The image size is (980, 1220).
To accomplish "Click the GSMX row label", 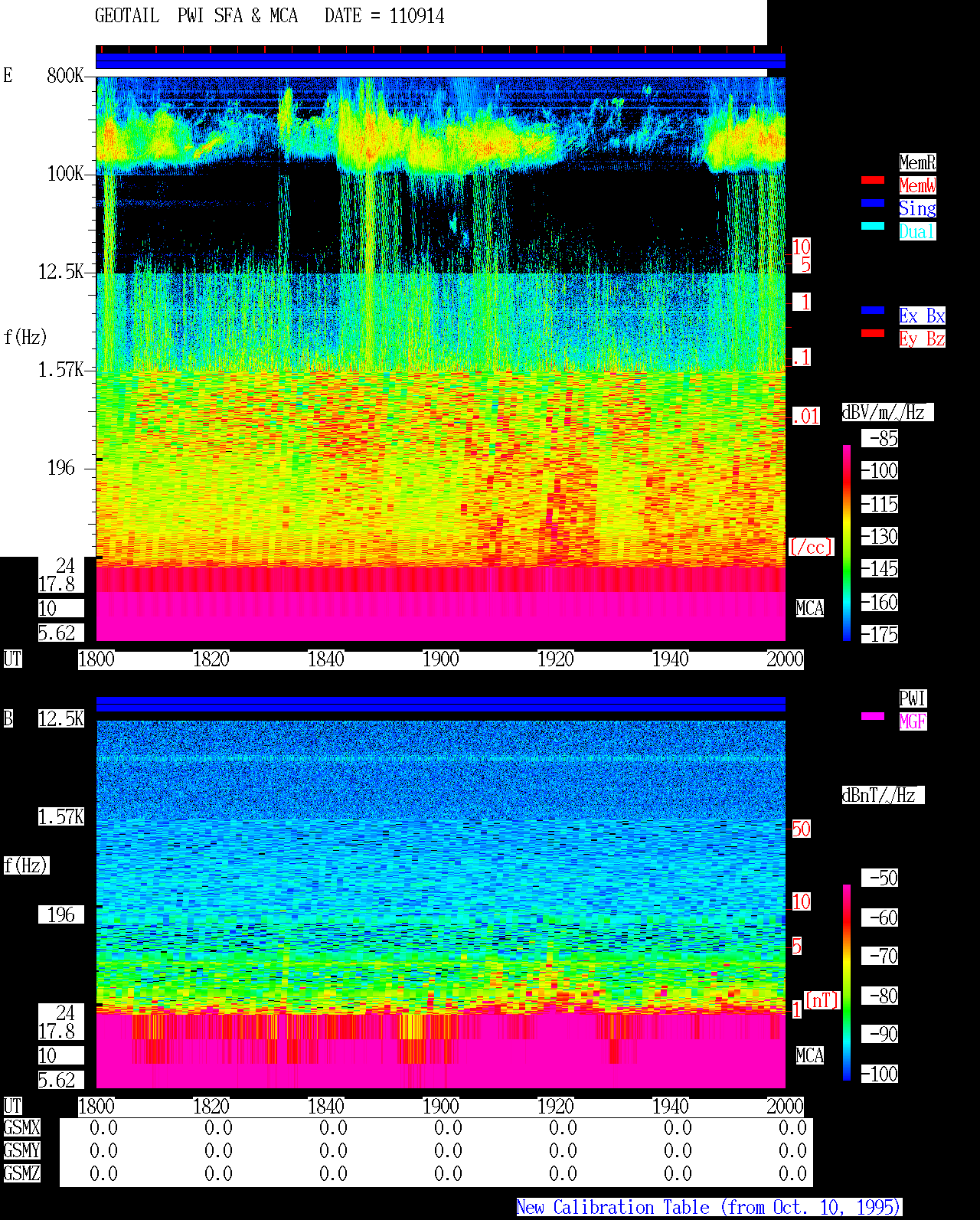I will pos(21,1128).
